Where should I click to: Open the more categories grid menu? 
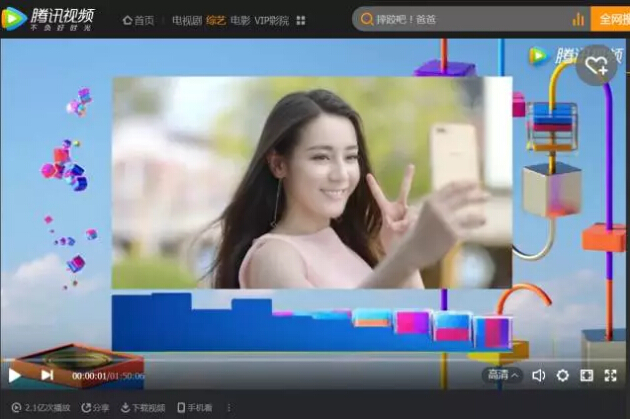pyautogui.click(x=301, y=20)
